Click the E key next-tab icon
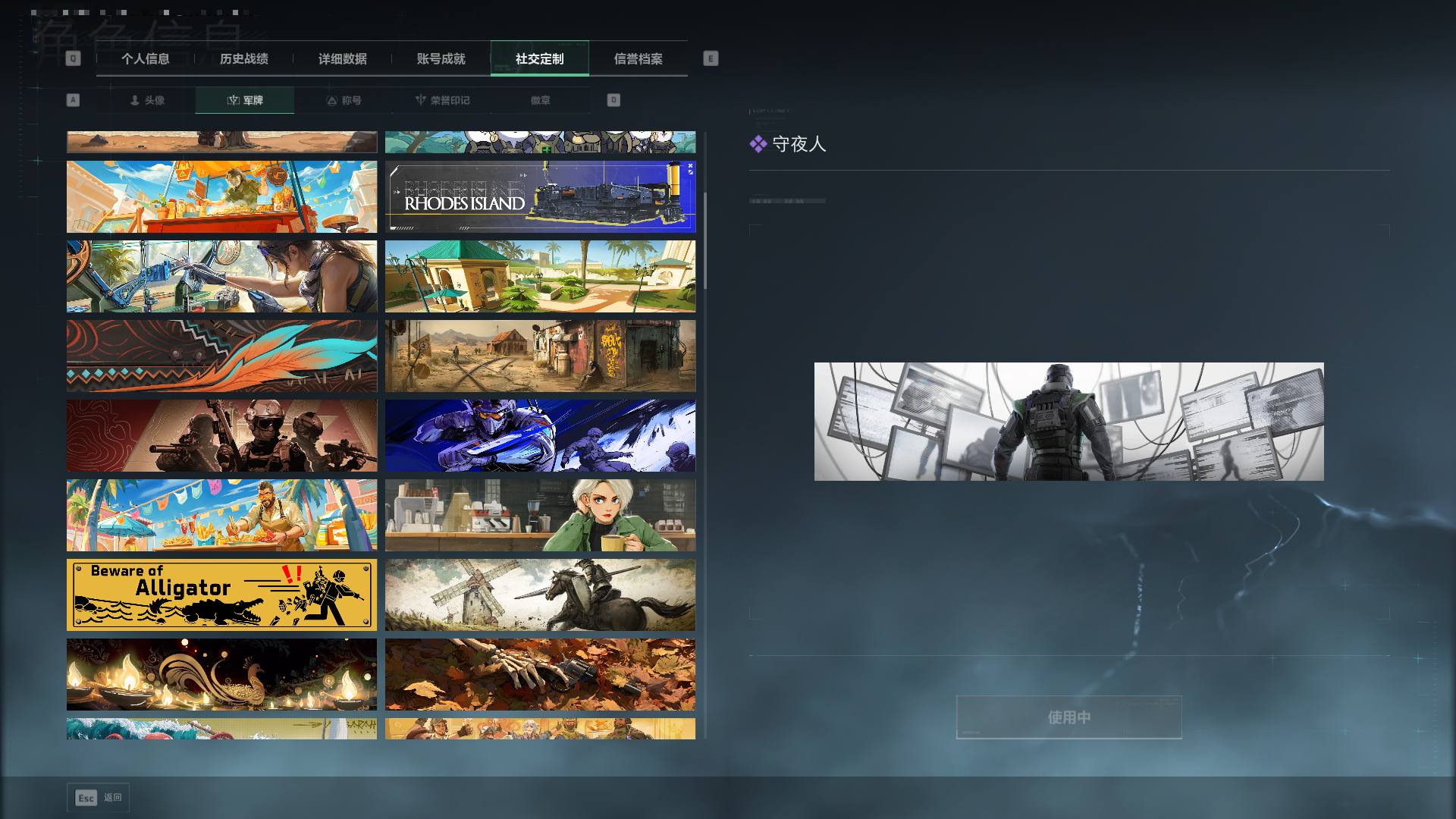This screenshot has width=1456, height=819. point(711,58)
